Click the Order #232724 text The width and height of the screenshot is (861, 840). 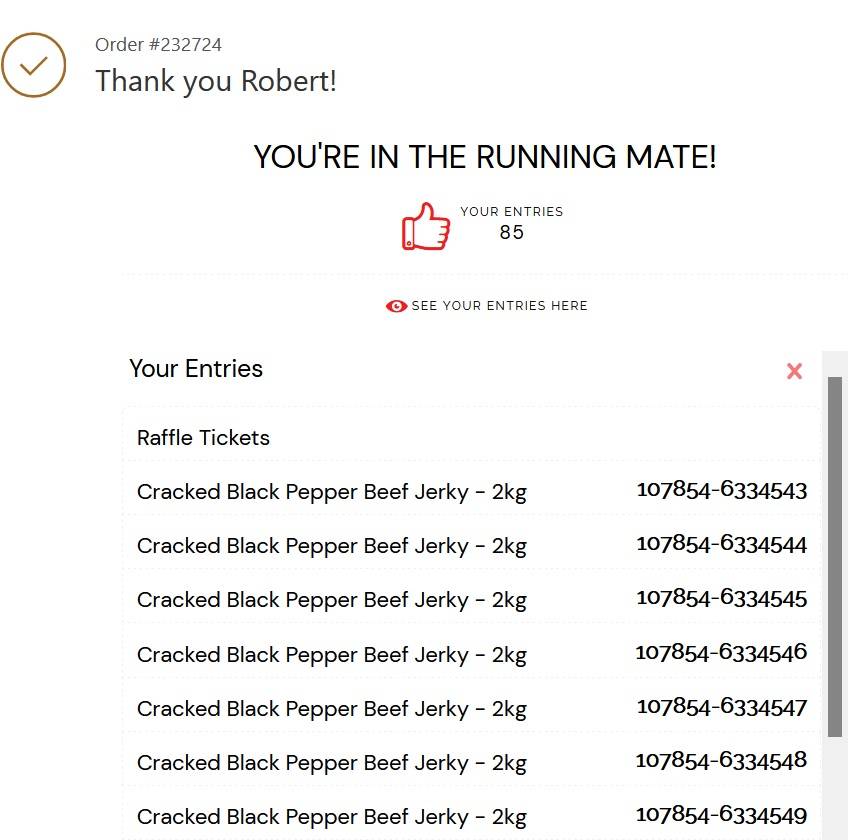point(158,45)
